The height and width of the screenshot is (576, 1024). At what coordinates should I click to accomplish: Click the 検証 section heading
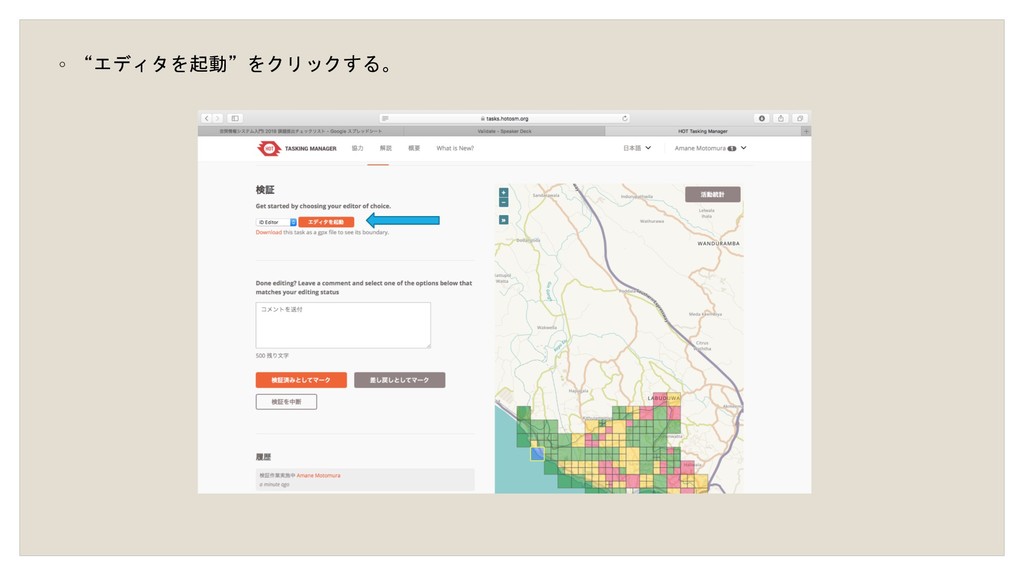pos(265,190)
